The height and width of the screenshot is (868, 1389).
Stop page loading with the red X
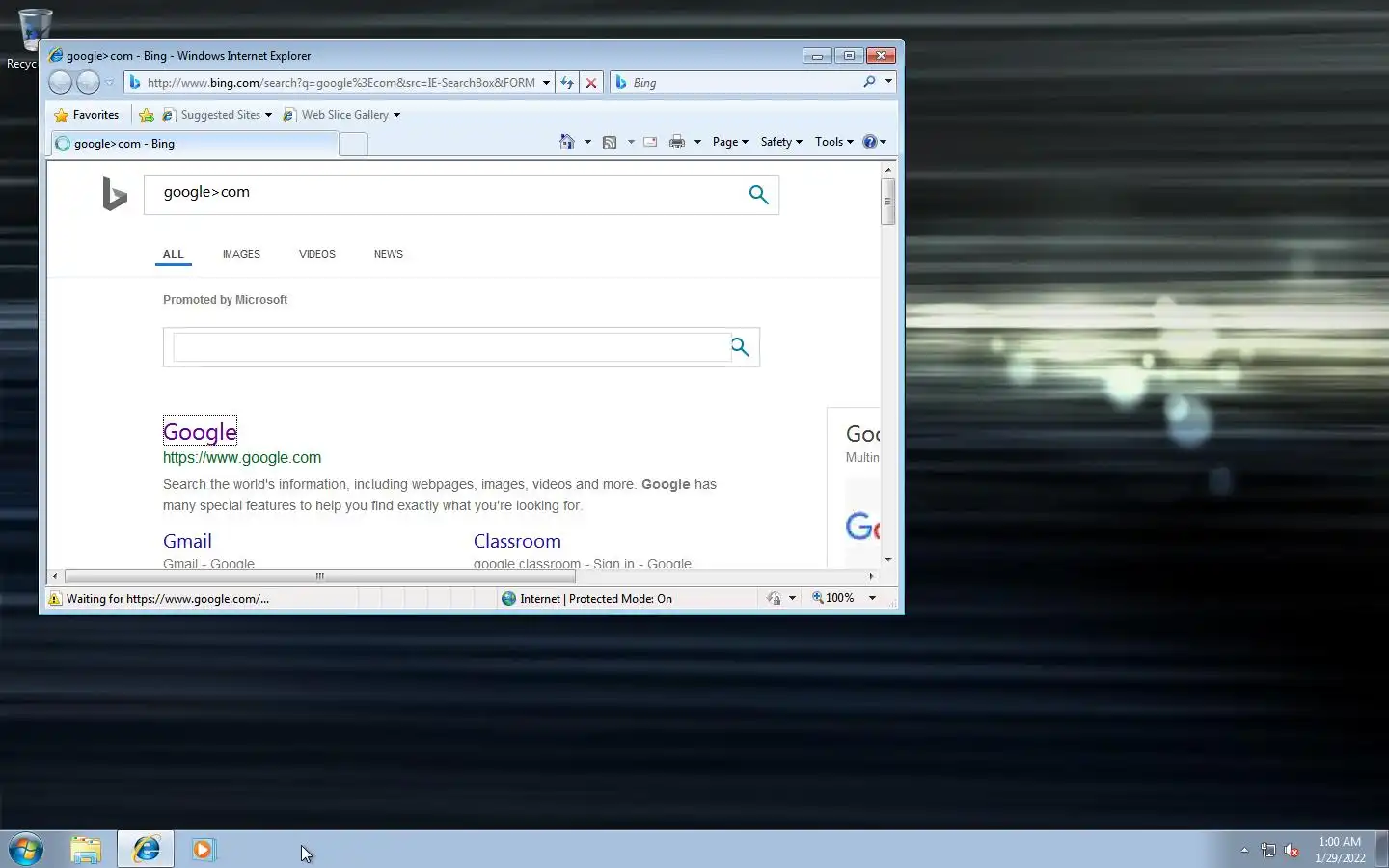pyautogui.click(x=591, y=83)
